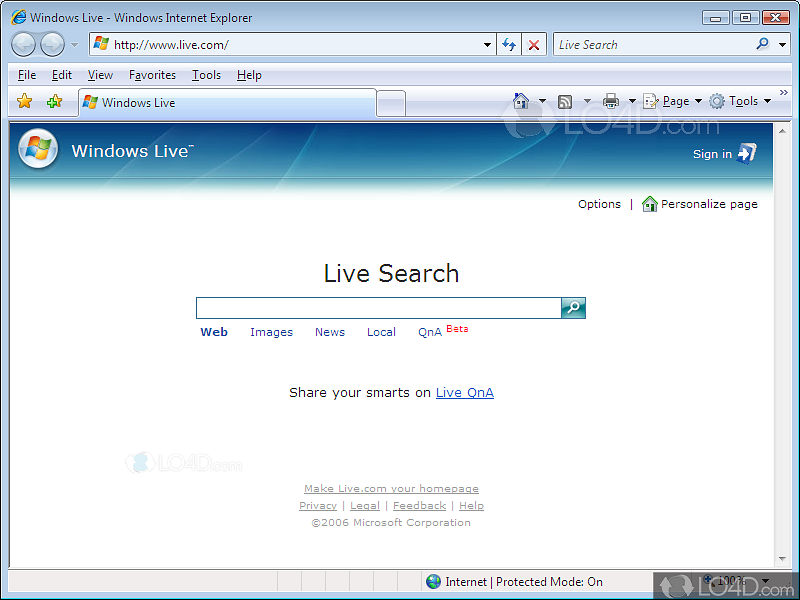The height and width of the screenshot is (600, 800).
Task: Open the View menu
Action: click(100, 75)
